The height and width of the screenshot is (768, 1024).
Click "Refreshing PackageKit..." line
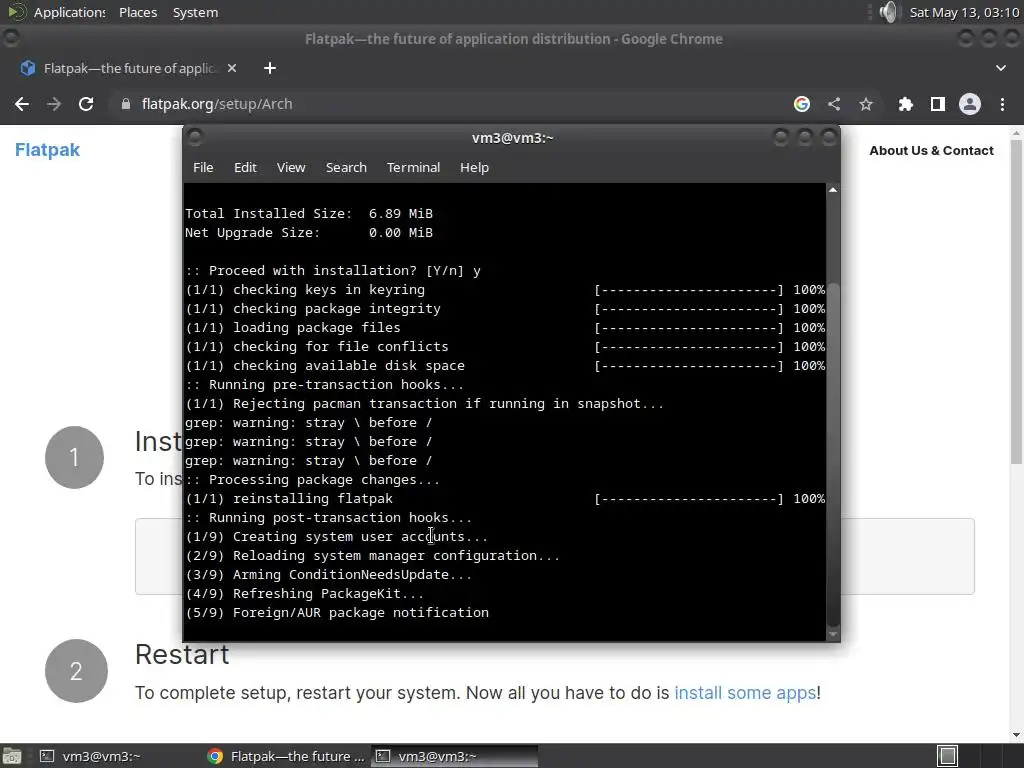click(304, 594)
